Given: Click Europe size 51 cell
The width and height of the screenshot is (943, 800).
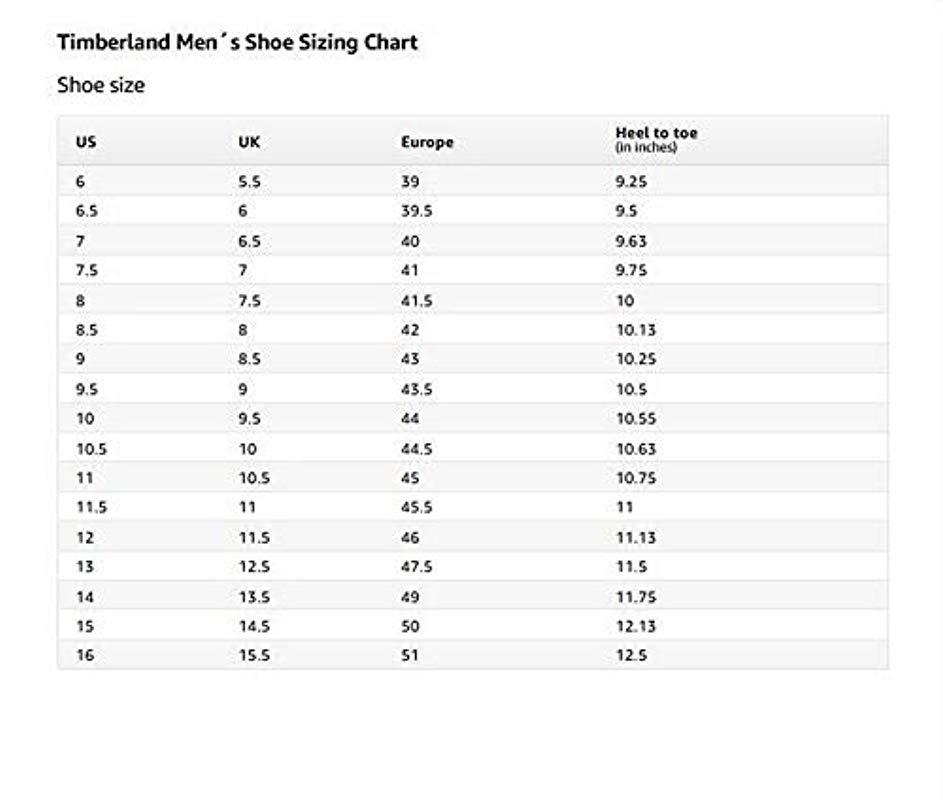Looking at the screenshot, I should (x=410, y=656).
